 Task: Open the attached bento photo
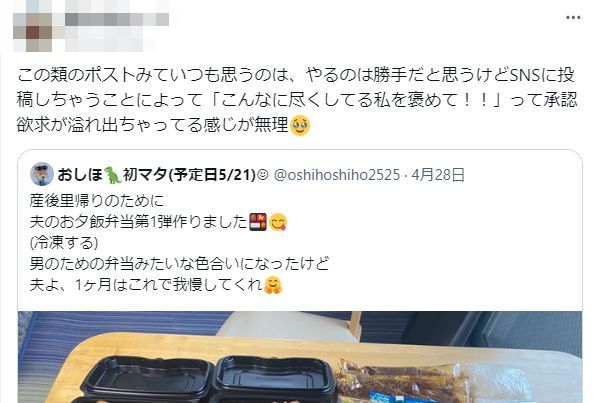pos(300,357)
